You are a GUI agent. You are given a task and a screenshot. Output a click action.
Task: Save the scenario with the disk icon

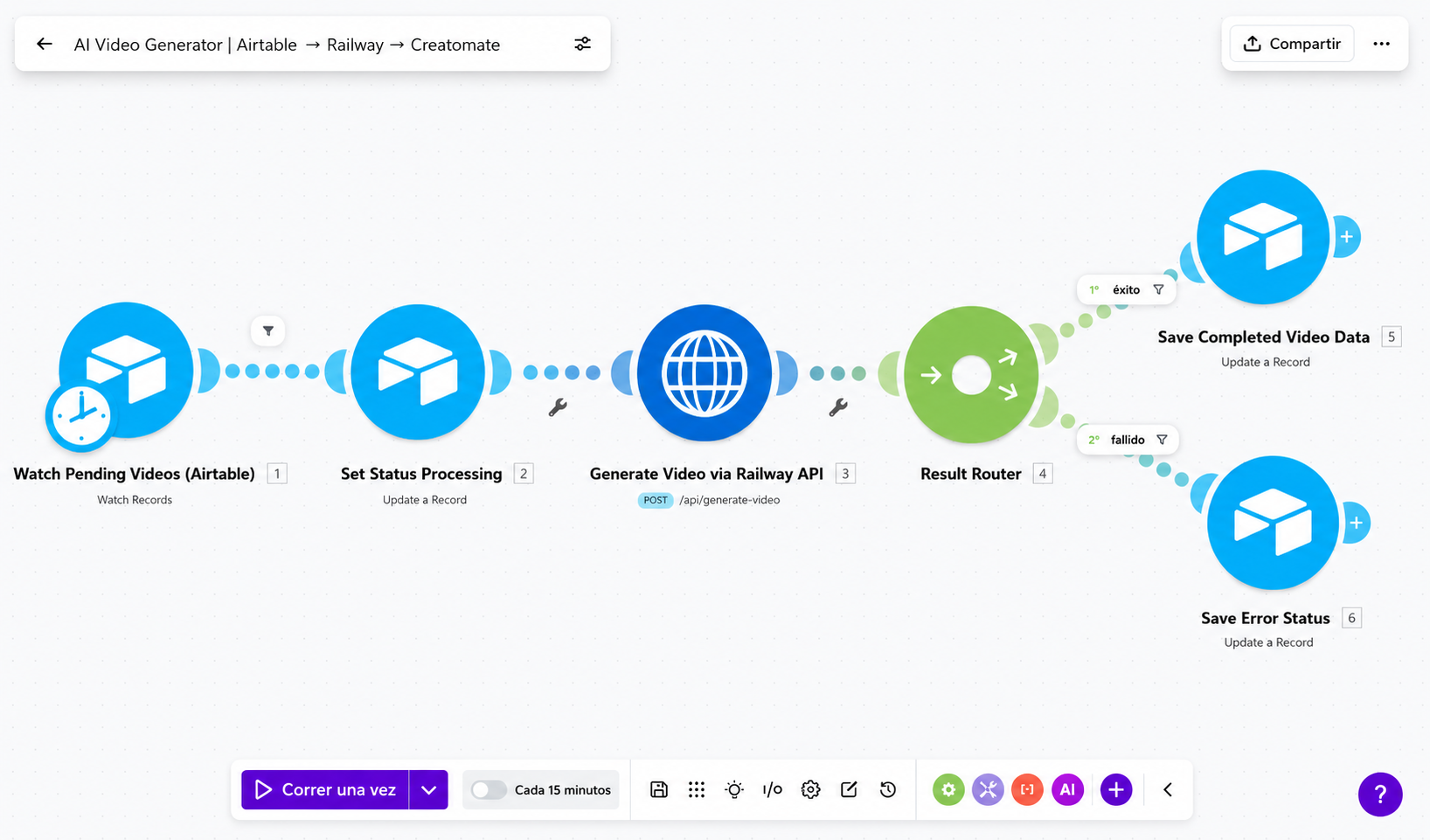[x=659, y=789]
